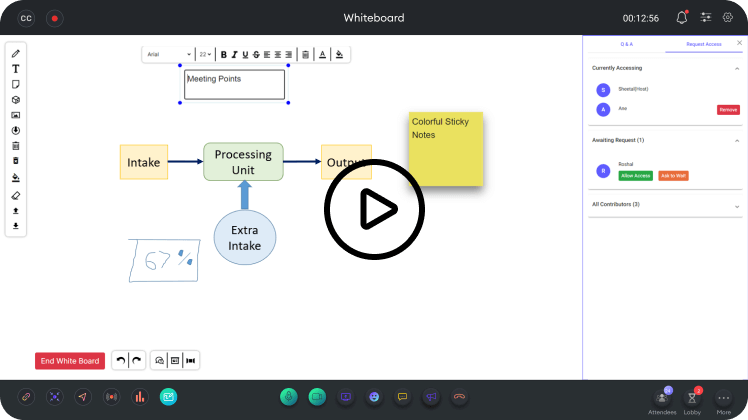
Task: Open the sliders preferences icon in top bar
Action: point(706,18)
